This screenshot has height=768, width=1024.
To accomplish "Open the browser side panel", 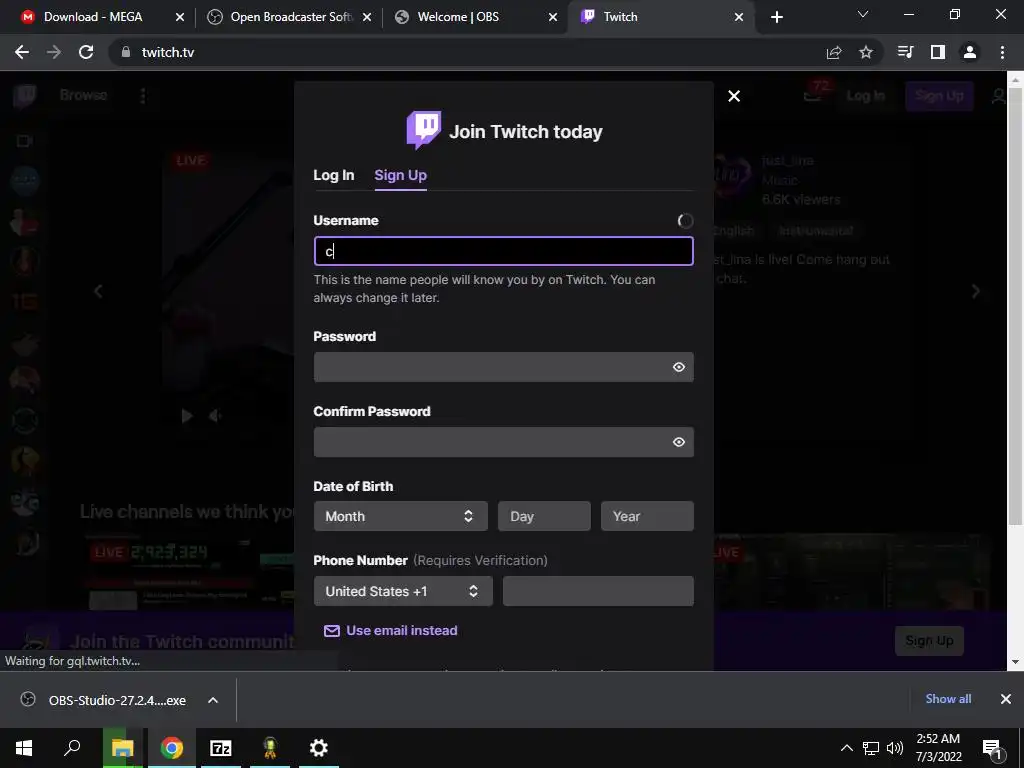I will coord(938,52).
